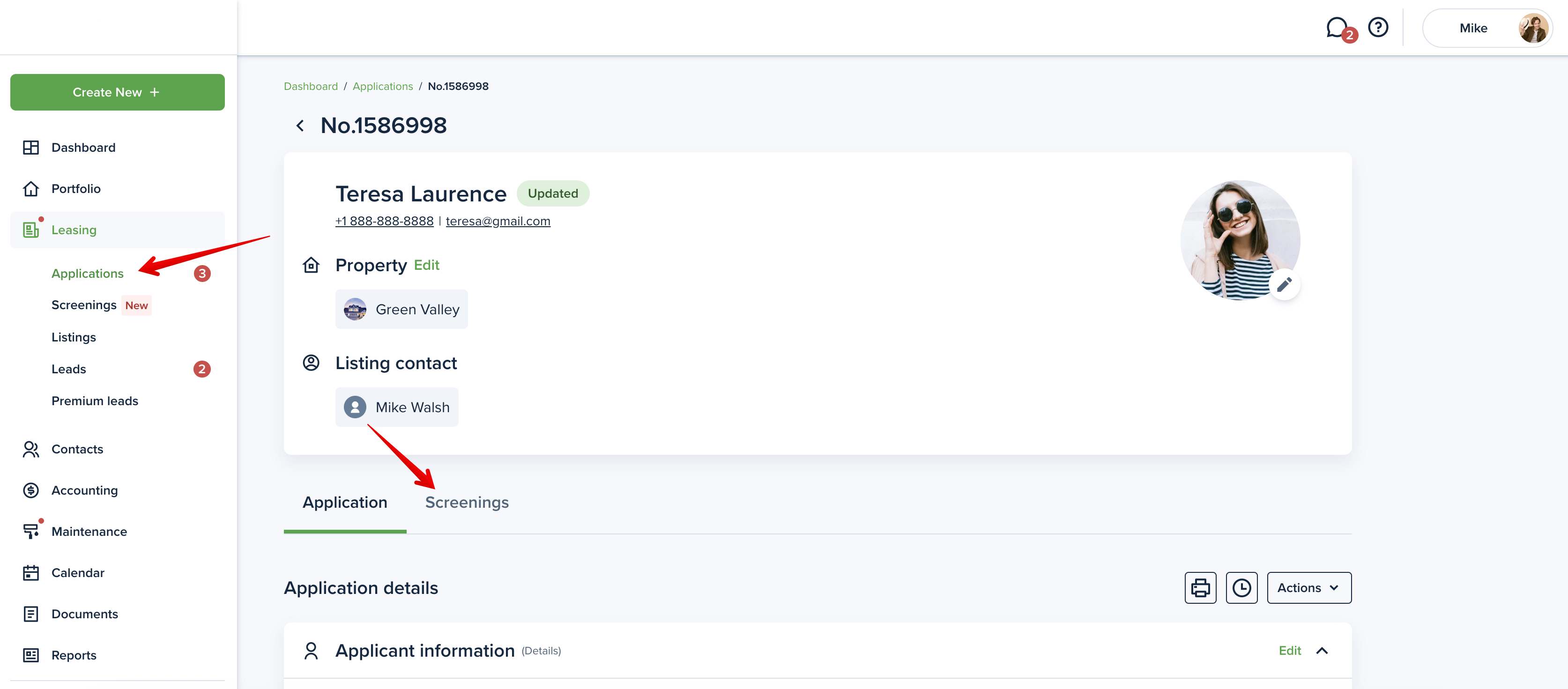Open Listings in the sidebar
Image resolution: width=1568 pixels, height=689 pixels.
point(74,337)
